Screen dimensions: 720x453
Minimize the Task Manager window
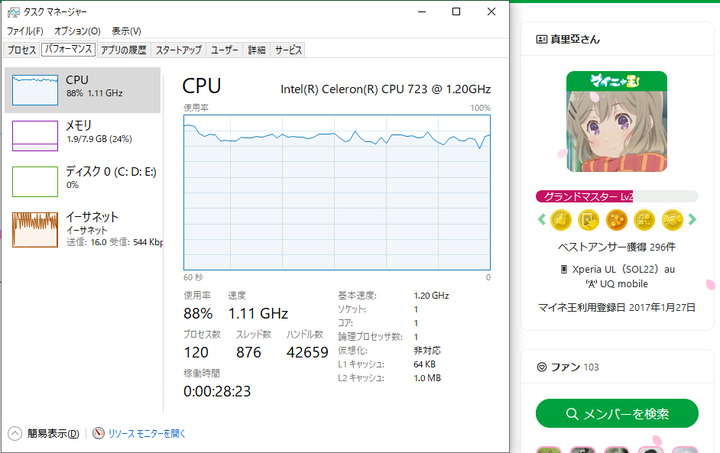pos(422,11)
